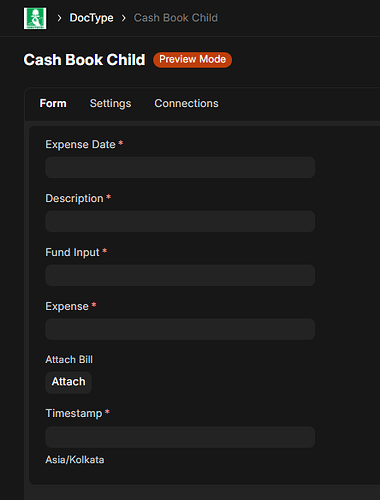Focus the Timestamp input field

180,437
